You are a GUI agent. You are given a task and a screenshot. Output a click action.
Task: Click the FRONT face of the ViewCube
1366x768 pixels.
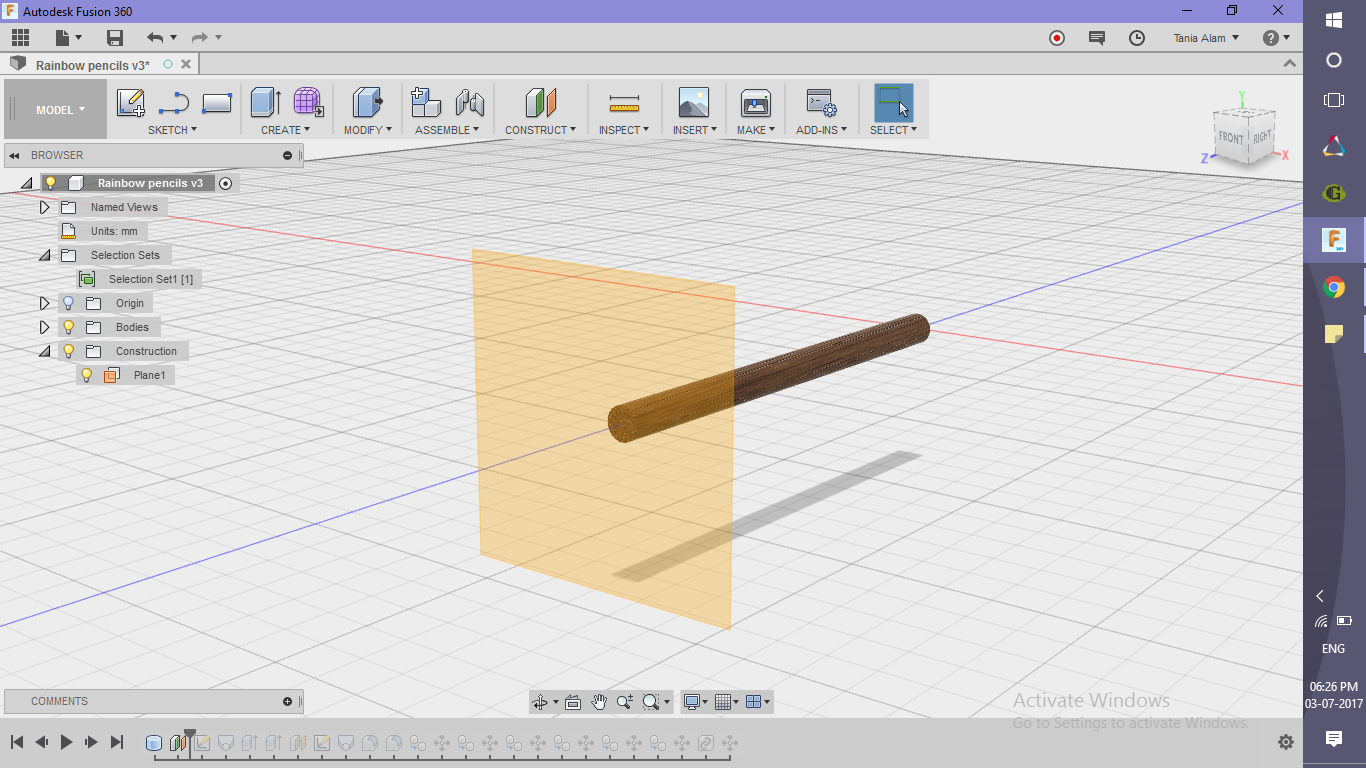click(x=1231, y=138)
